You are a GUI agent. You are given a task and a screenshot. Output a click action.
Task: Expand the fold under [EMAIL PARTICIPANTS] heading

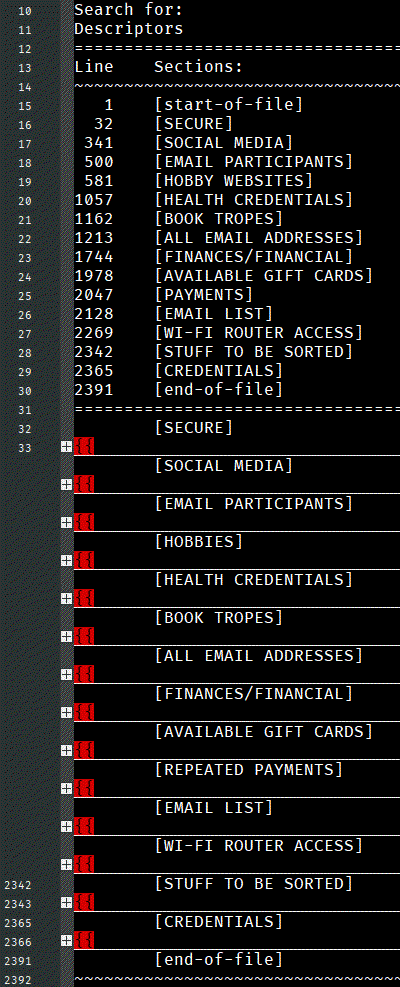(66, 522)
